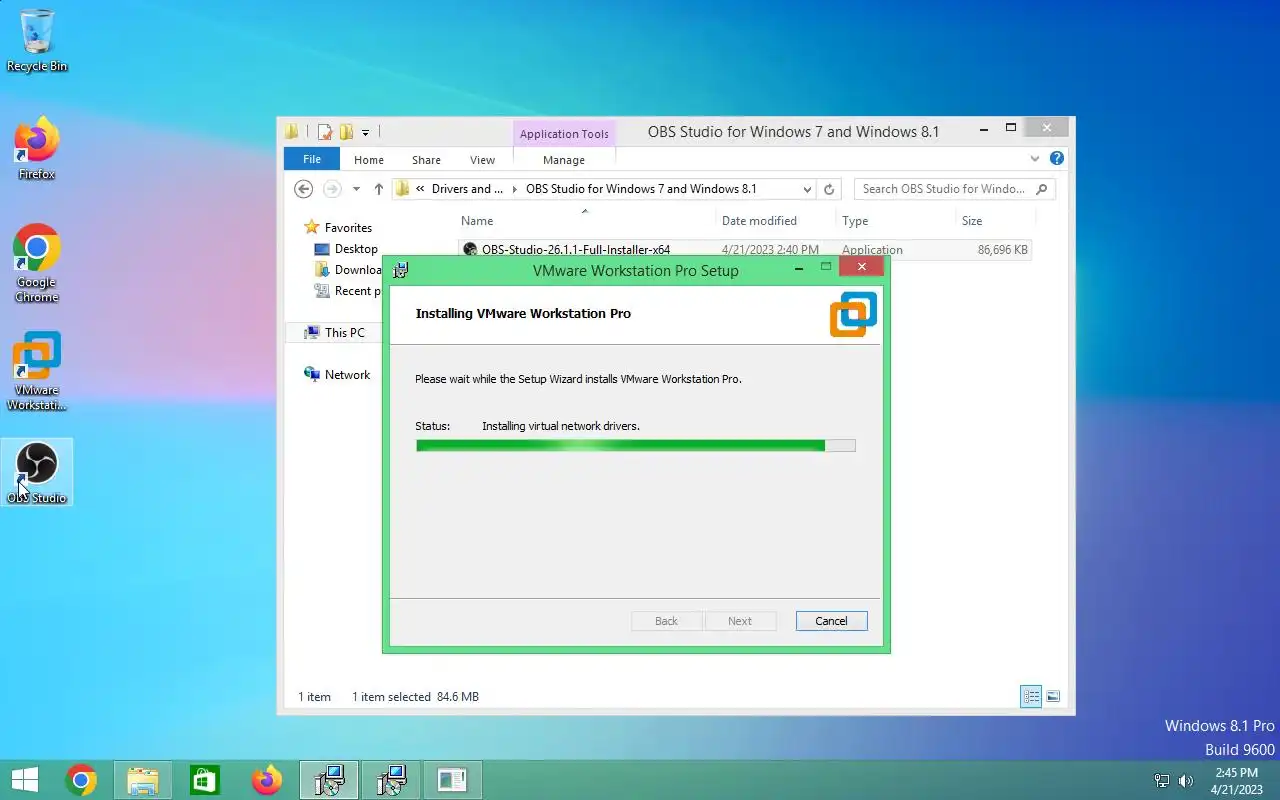
Task: Open the volume icon in system tray
Action: pyautogui.click(x=1186, y=781)
